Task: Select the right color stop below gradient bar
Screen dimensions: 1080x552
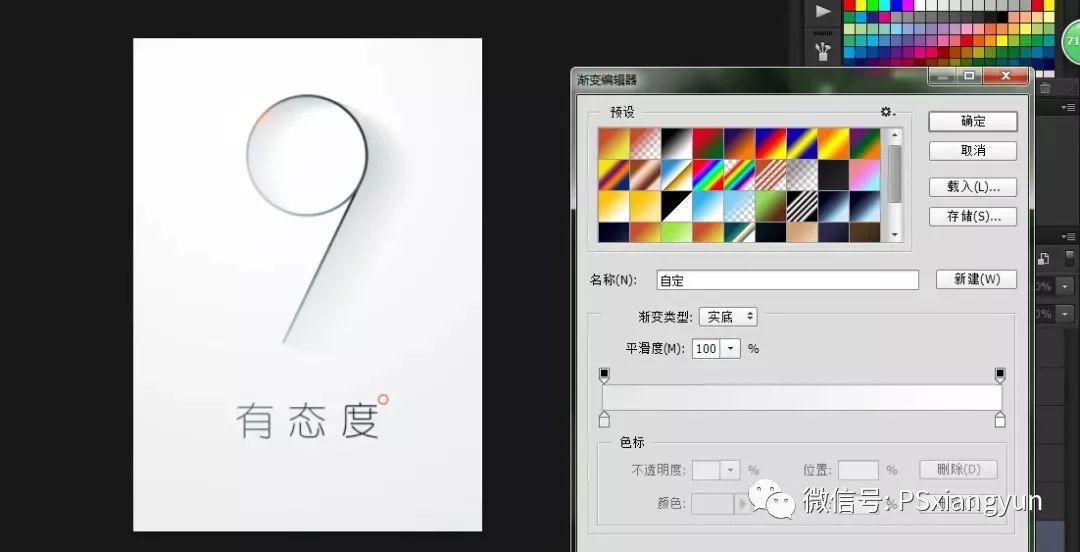Action: click(x=1000, y=420)
